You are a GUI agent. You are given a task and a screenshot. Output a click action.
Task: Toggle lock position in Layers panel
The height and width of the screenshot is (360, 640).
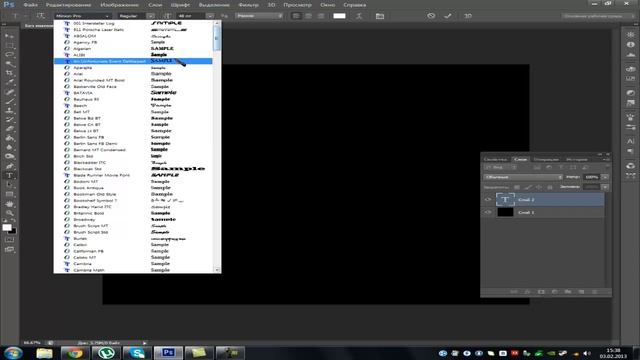pyautogui.click(x=539, y=187)
